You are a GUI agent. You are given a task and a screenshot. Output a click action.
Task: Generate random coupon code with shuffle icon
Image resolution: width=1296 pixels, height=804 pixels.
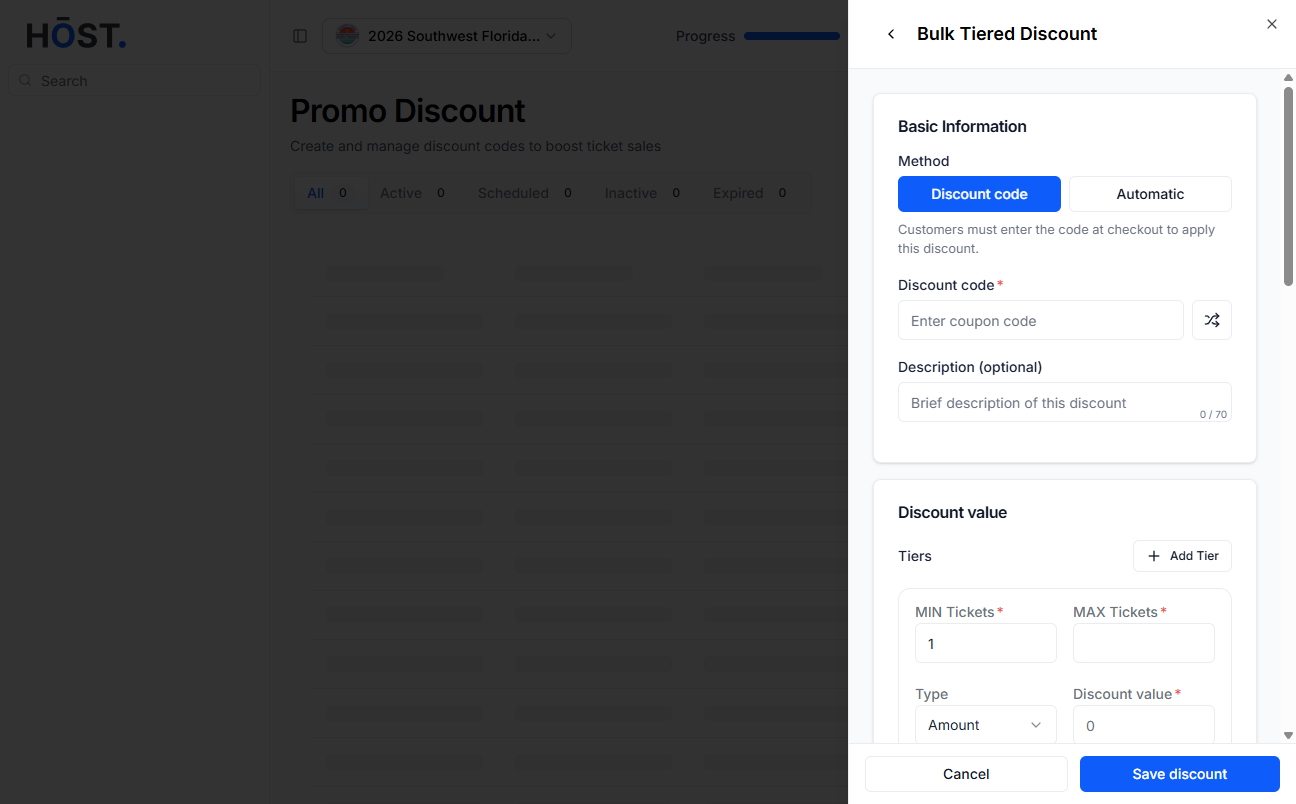tap(1212, 320)
